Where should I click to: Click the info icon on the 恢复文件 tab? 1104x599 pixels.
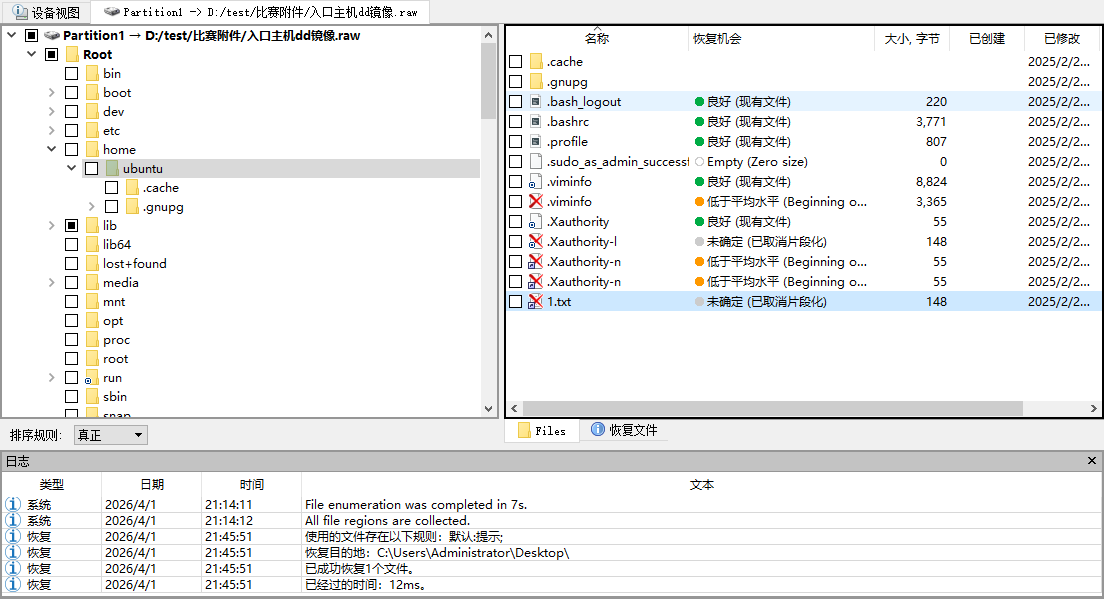pyautogui.click(x=598, y=430)
